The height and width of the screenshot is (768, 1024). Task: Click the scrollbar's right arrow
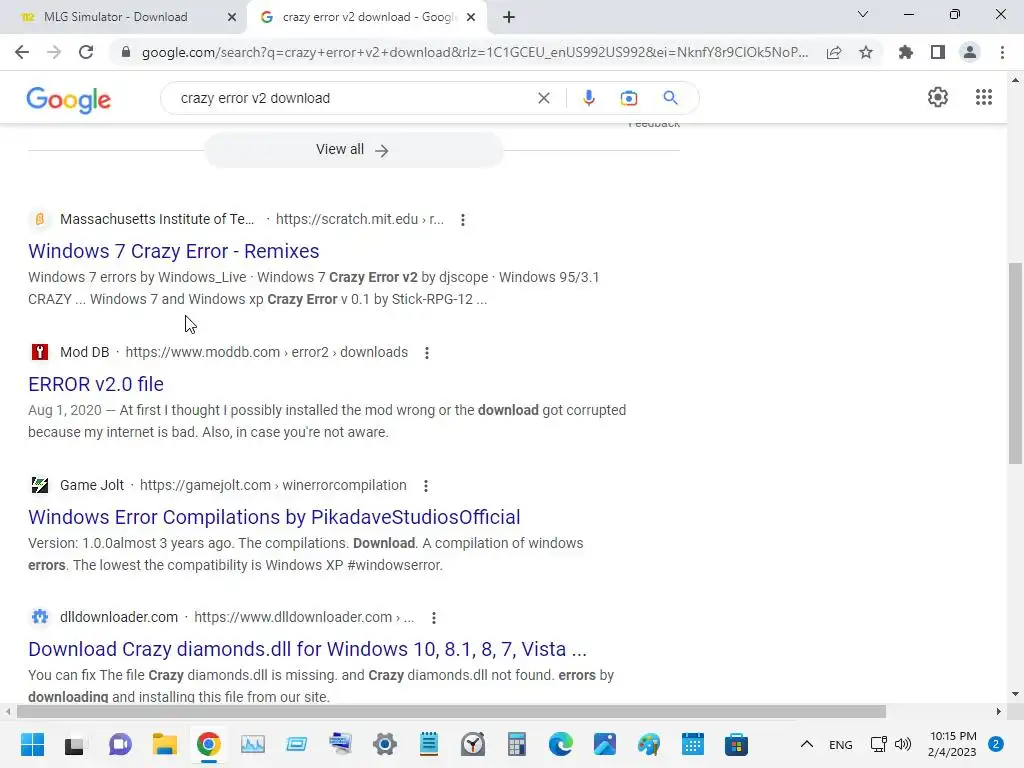[999, 711]
